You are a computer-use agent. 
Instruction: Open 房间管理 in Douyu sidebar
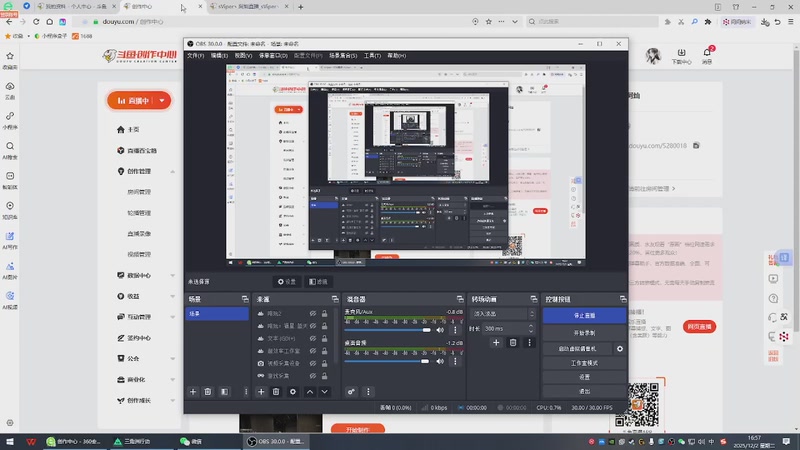click(x=139, y=192)
